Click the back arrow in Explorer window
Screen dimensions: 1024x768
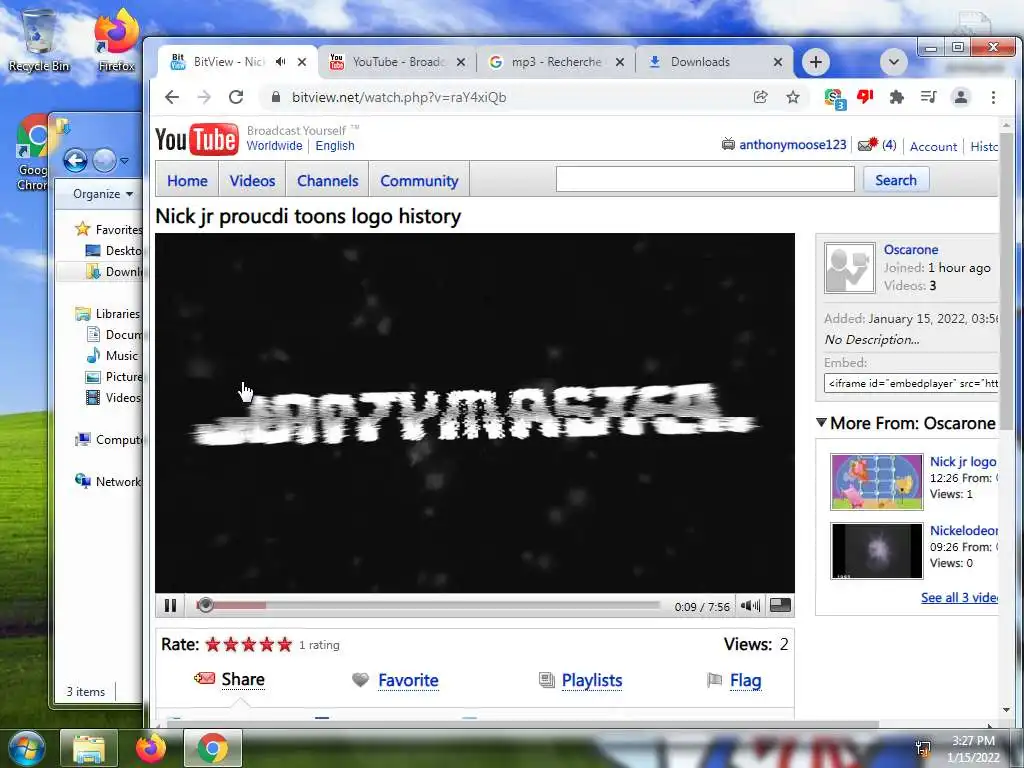click(75, 159)
